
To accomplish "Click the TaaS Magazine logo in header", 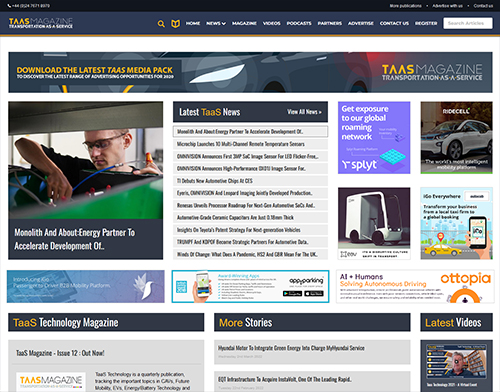I will (41, 23).
